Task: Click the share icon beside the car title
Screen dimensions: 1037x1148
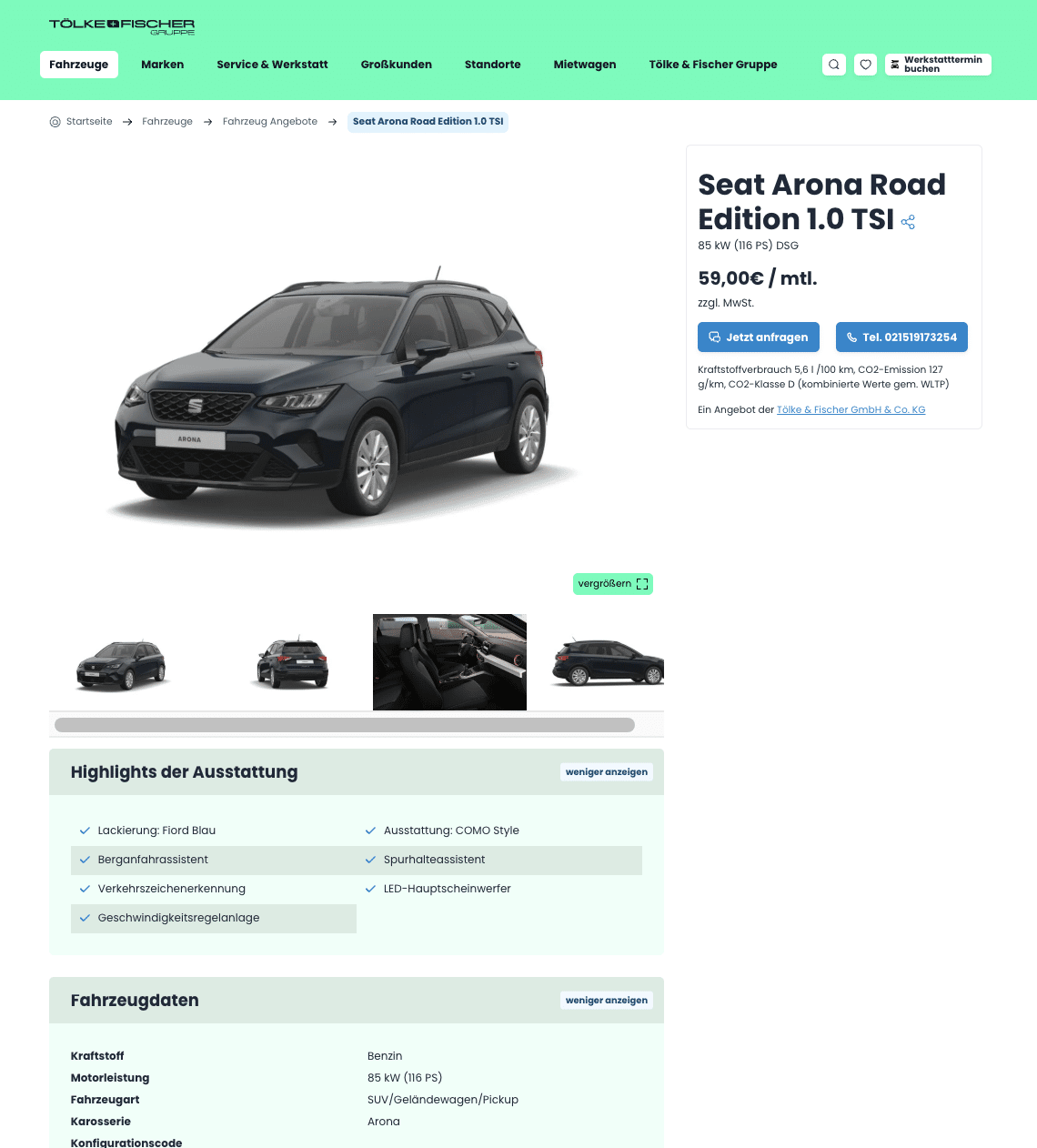Action: click(x=908, y=221)
